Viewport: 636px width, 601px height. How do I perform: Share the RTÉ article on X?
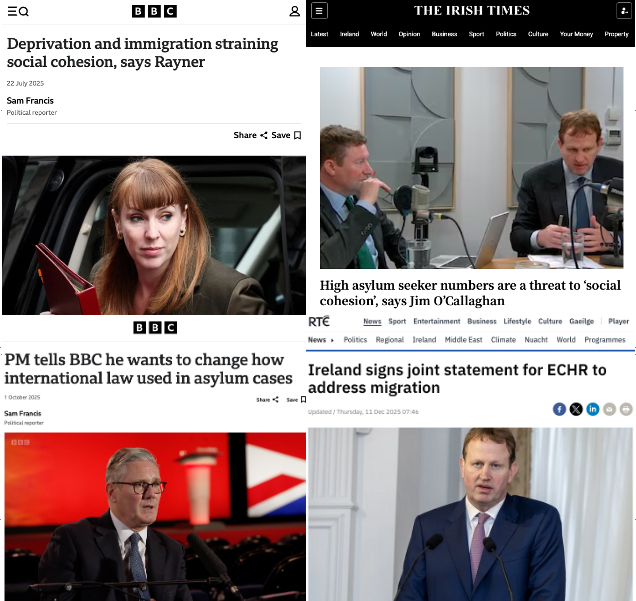coord(576,409)
